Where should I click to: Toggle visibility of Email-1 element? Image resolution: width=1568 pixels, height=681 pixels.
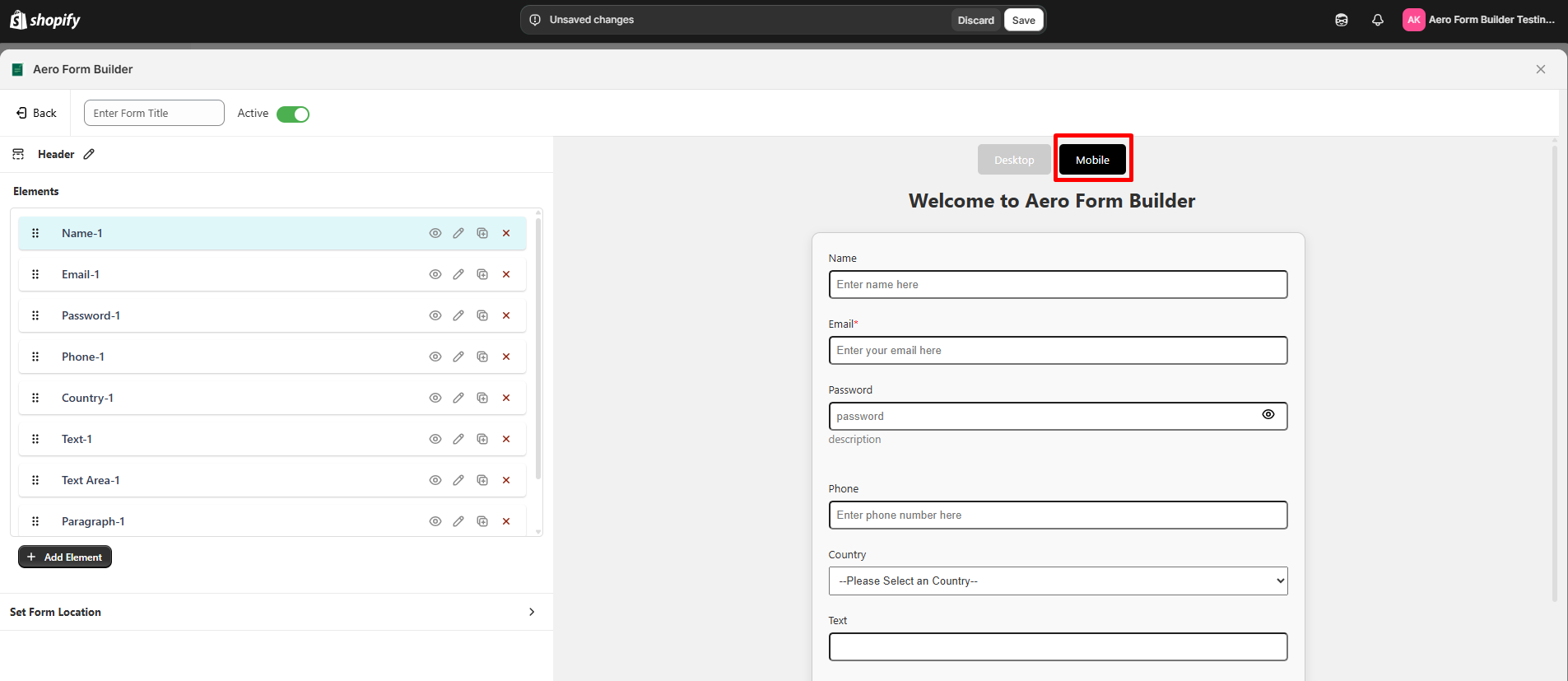tap(435, 274)
